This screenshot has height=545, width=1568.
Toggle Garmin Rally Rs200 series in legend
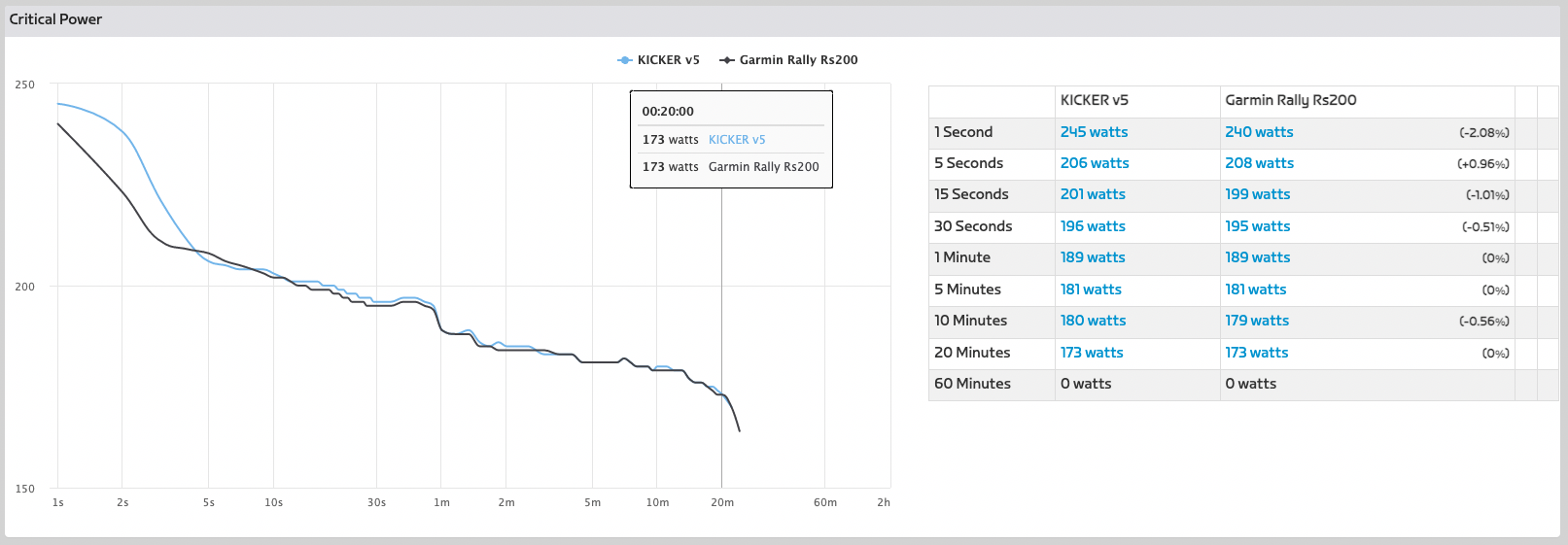798,60
